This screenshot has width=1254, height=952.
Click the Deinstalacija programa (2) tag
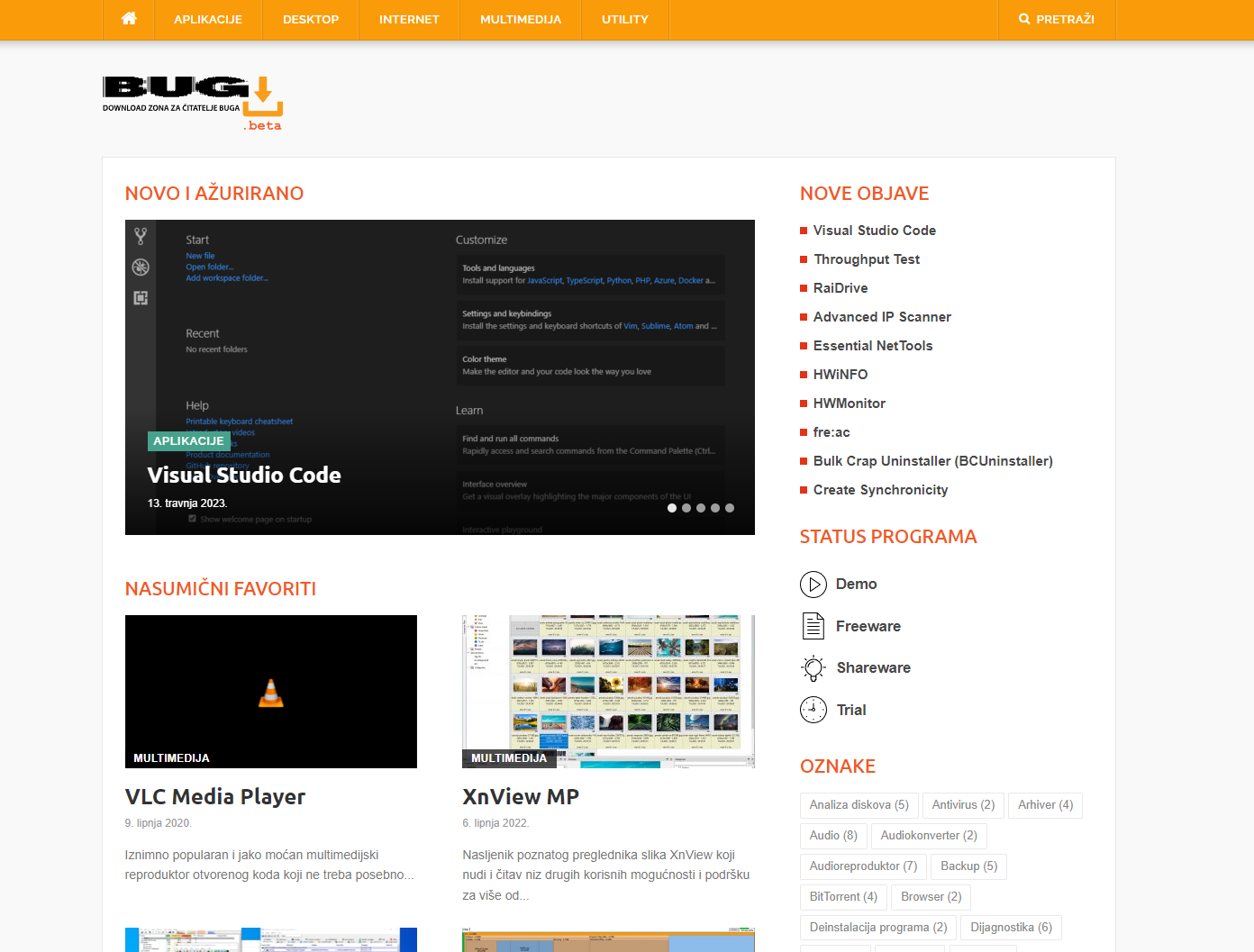(878, 928)
